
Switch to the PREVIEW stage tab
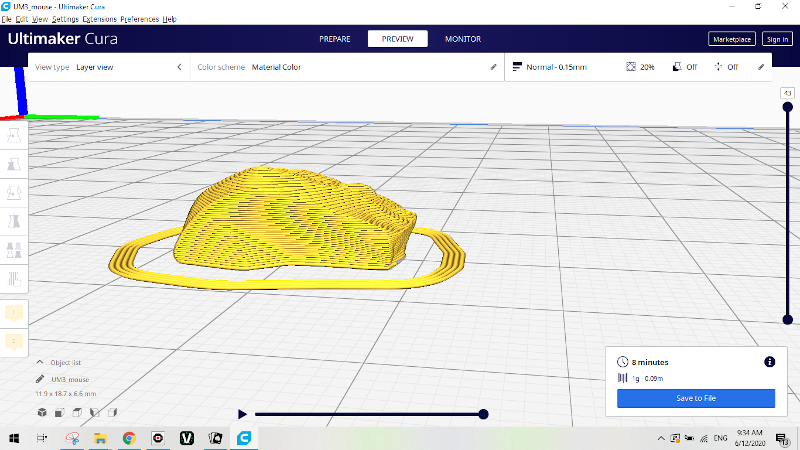pos(397,39)
